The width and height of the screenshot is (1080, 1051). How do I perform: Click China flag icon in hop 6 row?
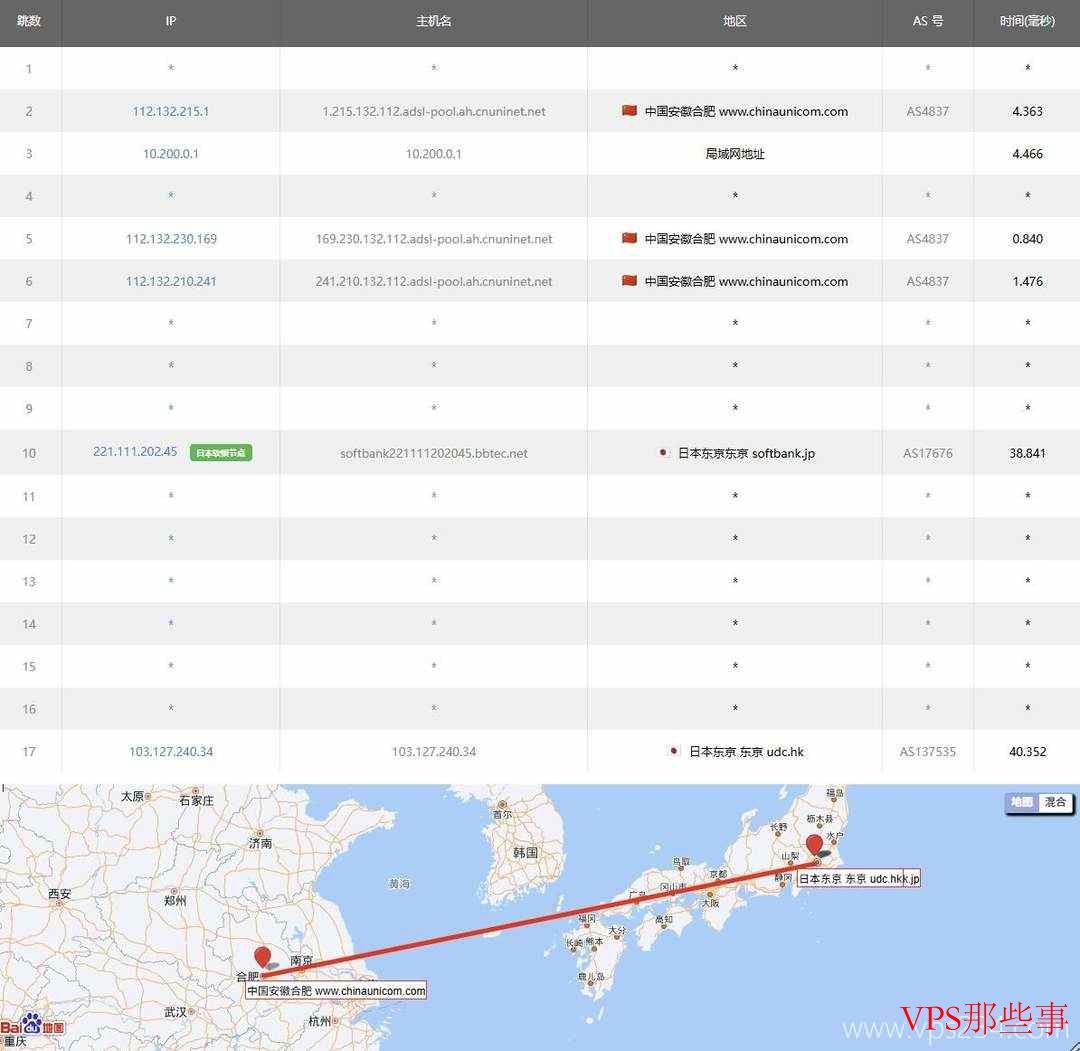(x=629, y=280)
